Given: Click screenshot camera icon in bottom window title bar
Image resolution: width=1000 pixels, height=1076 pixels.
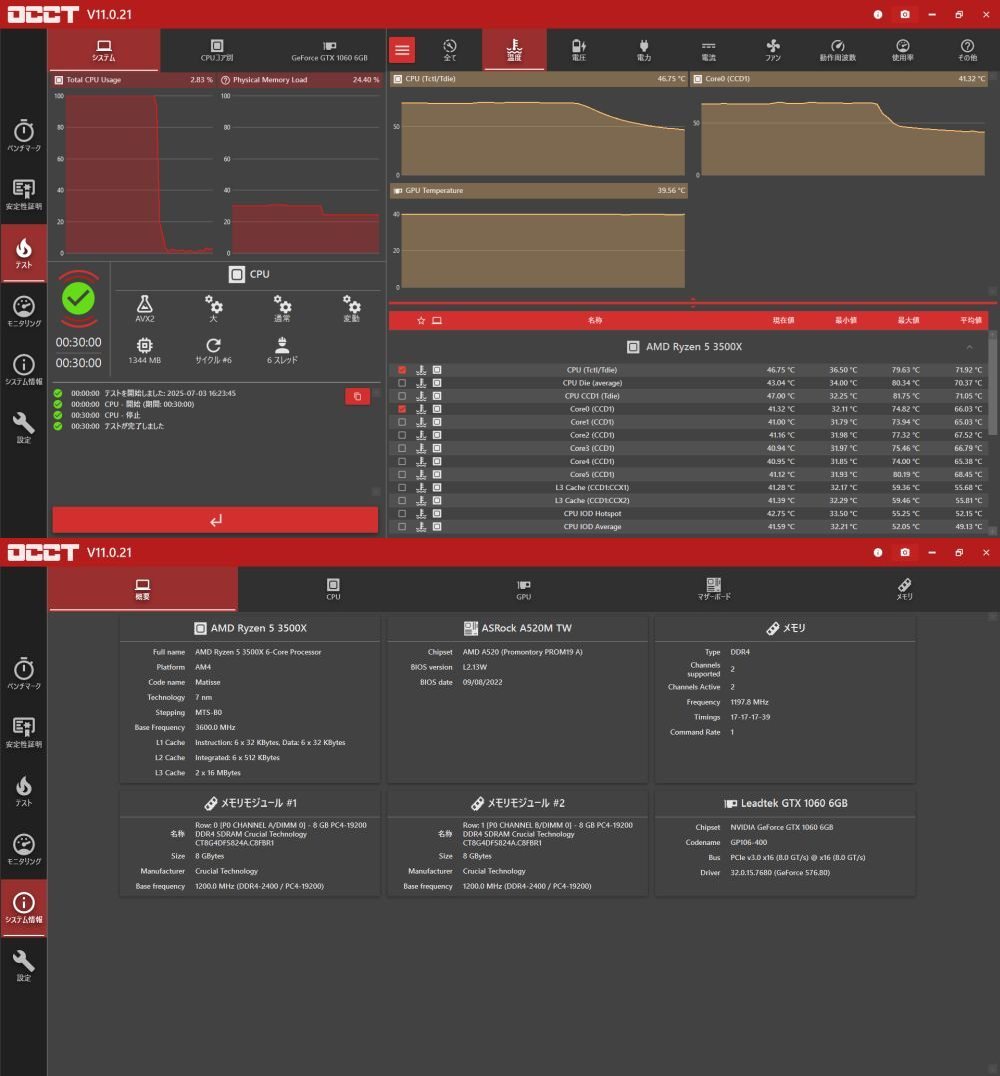Looking at the screenshot, I should tap(905, 552).
